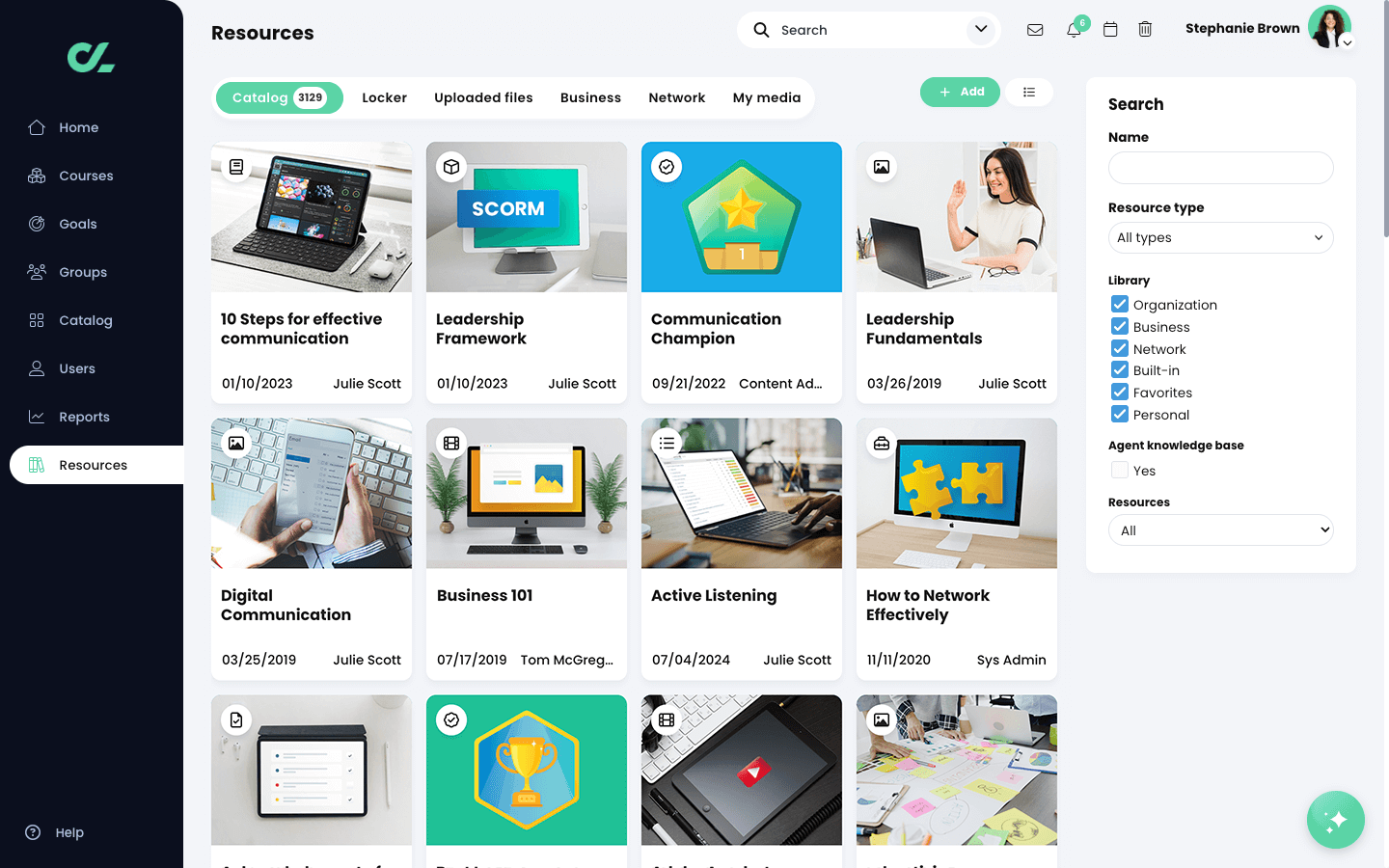Open the Communication Champion title link
Viewport: 1389px width, 868px height.
[716, 329]
